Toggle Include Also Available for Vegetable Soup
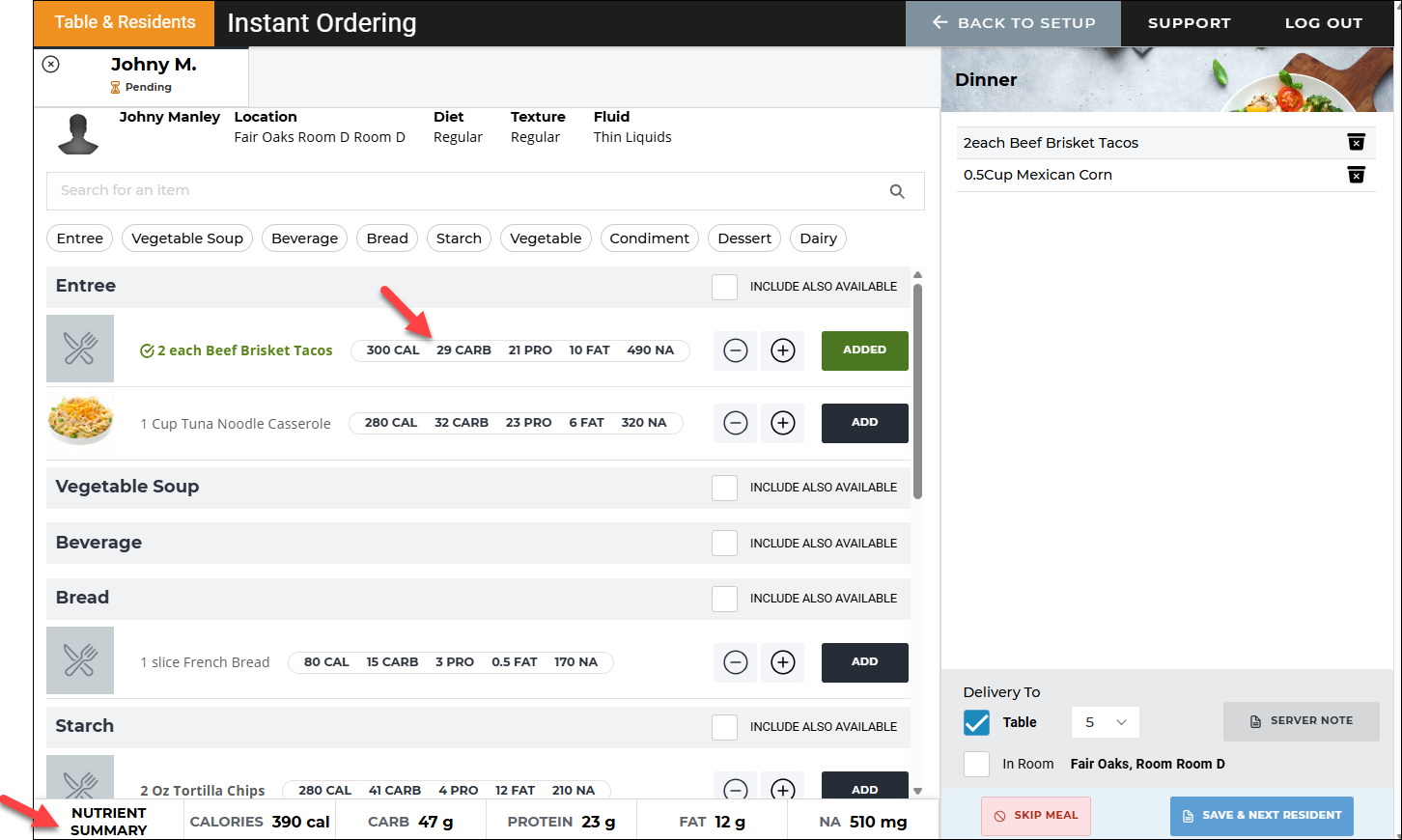1402x840 pixels. 724,488
